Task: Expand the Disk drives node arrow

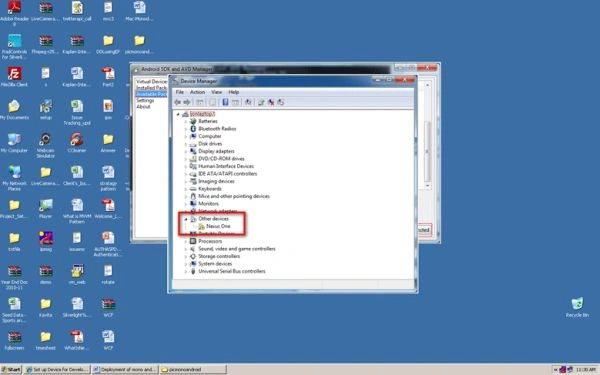Action: click(x=186, y=144)
